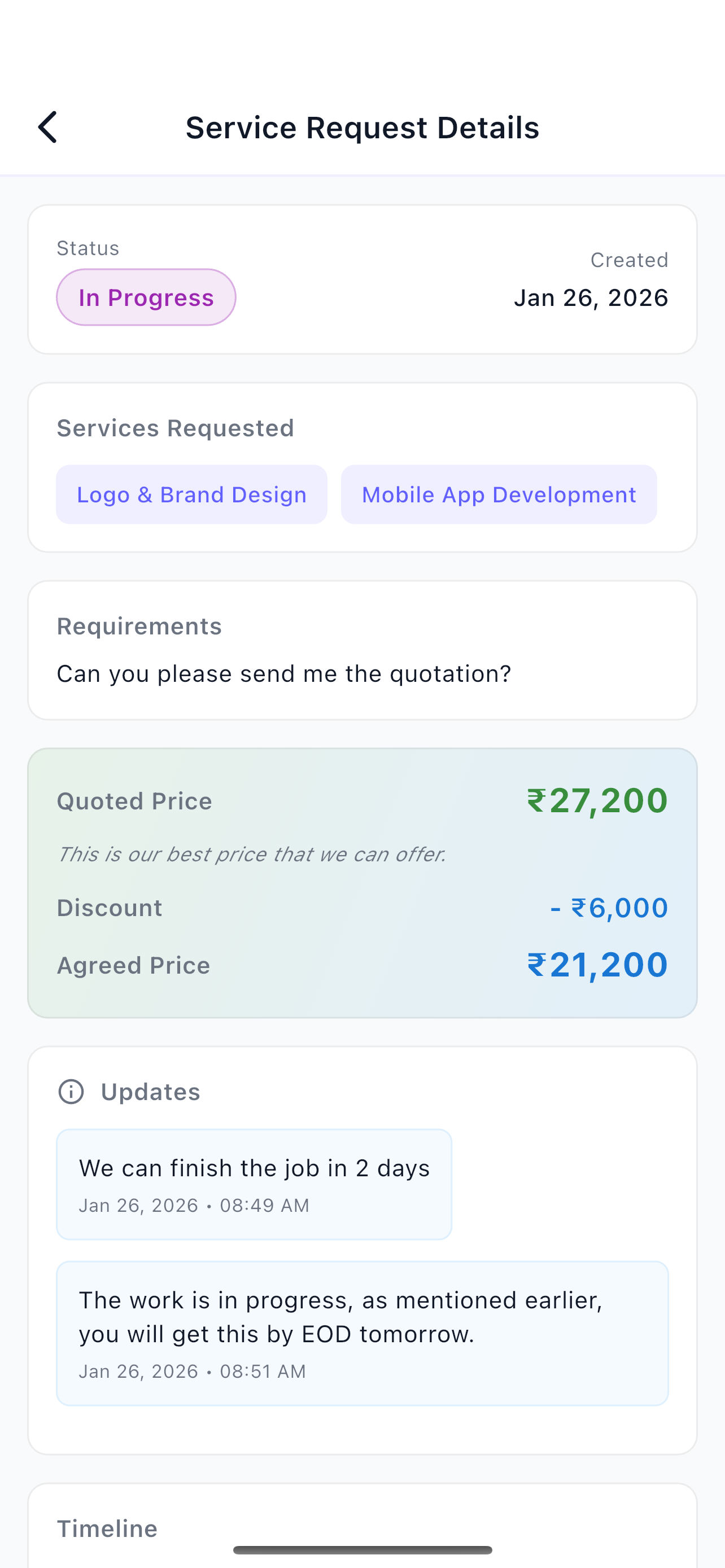Tap the Updates section header
Screen dimensions: 725x1568
pyautogui.click(x=150, y=1091)
